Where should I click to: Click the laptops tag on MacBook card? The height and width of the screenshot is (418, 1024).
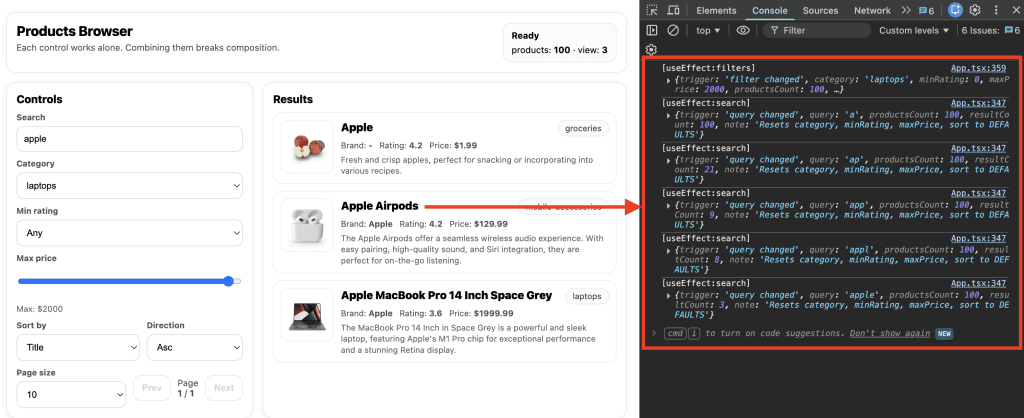[586, 296]
